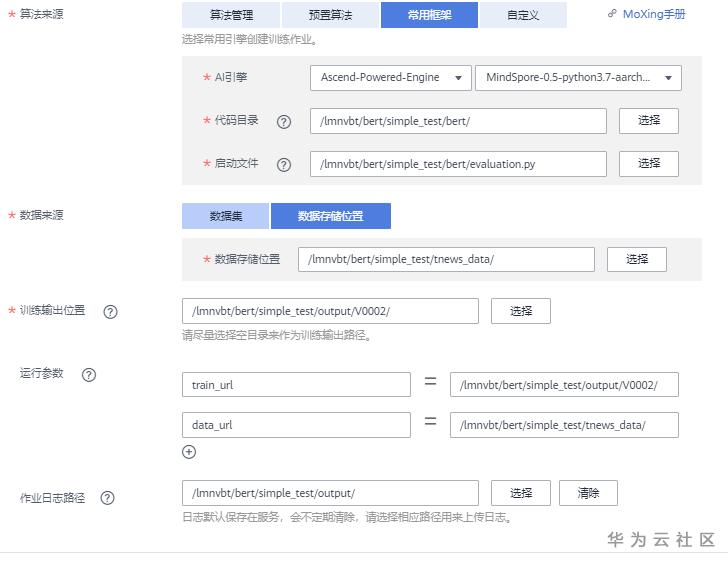Click 选择 button for 数据存储位置
Screen dimensions: 728x565
[x=637, y=259]
